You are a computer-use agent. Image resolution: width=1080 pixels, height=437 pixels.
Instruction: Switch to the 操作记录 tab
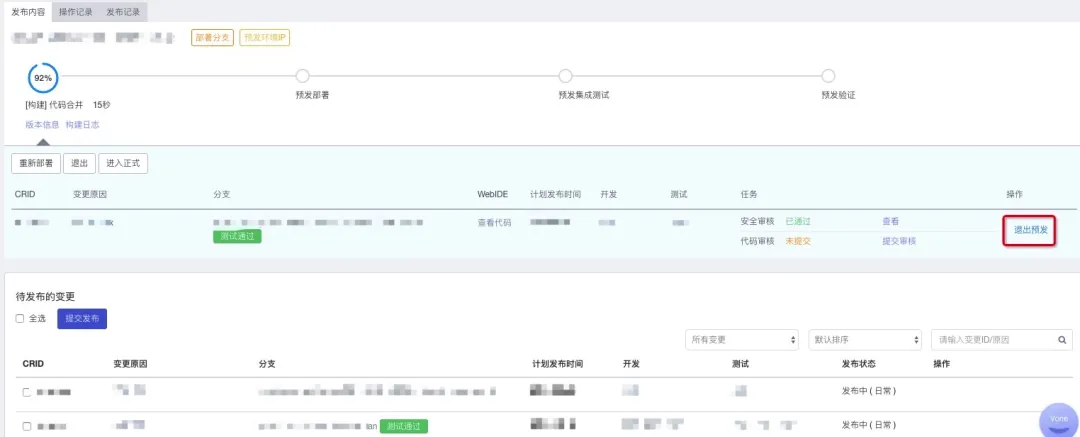[x=76, y=11]
